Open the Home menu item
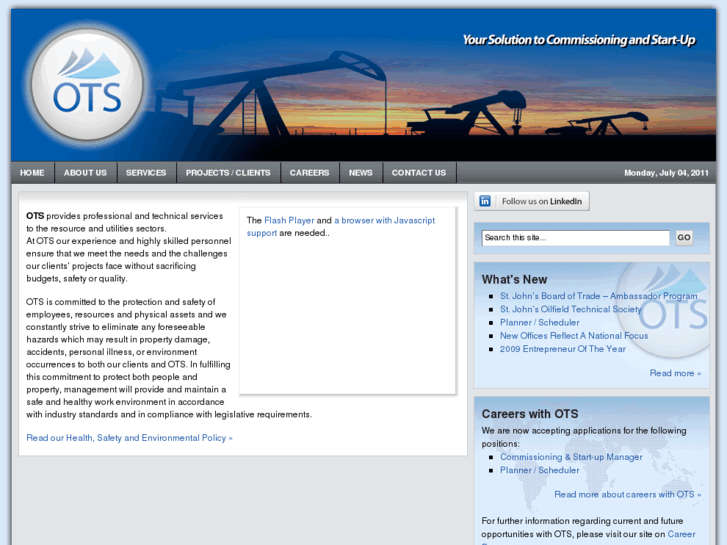Image resolution: width=727 pixels, height=545 pixels. 32,173
